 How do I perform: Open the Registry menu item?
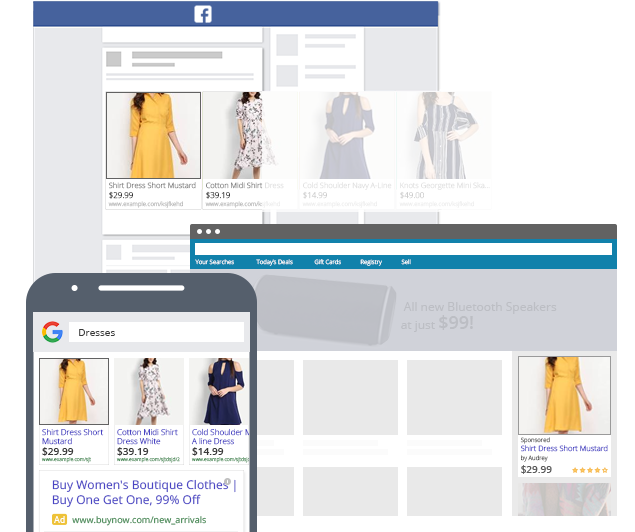[371, 262]
